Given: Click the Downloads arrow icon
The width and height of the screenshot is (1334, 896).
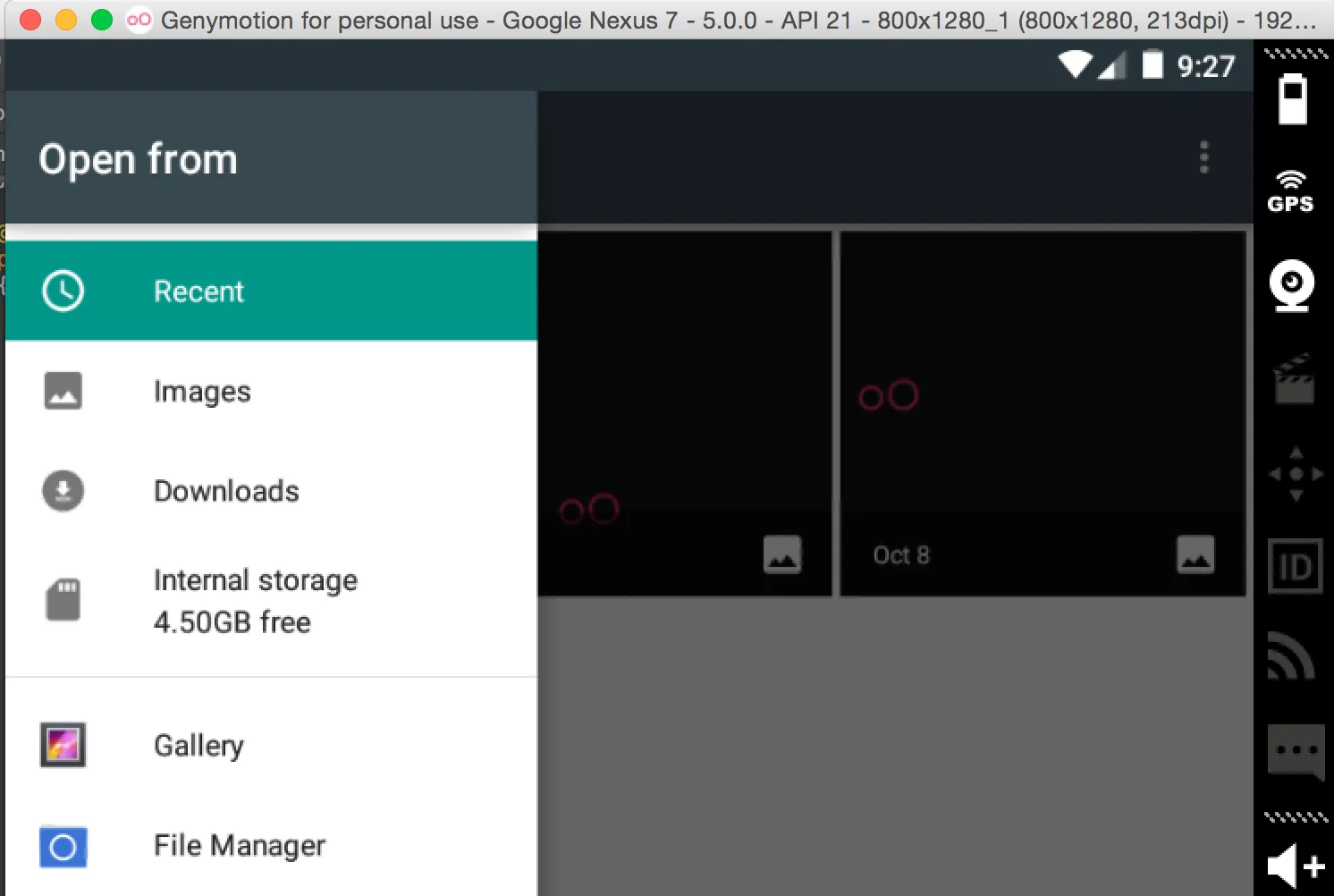Looking at the screenshot, I should 63,491.
